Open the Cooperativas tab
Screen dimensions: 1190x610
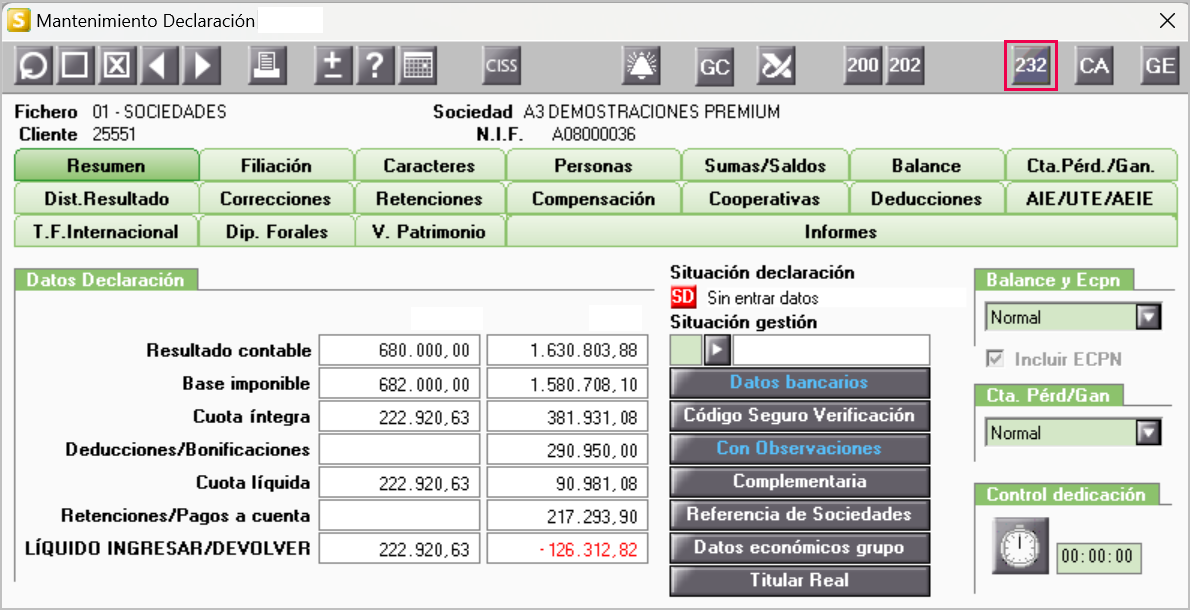765,199
